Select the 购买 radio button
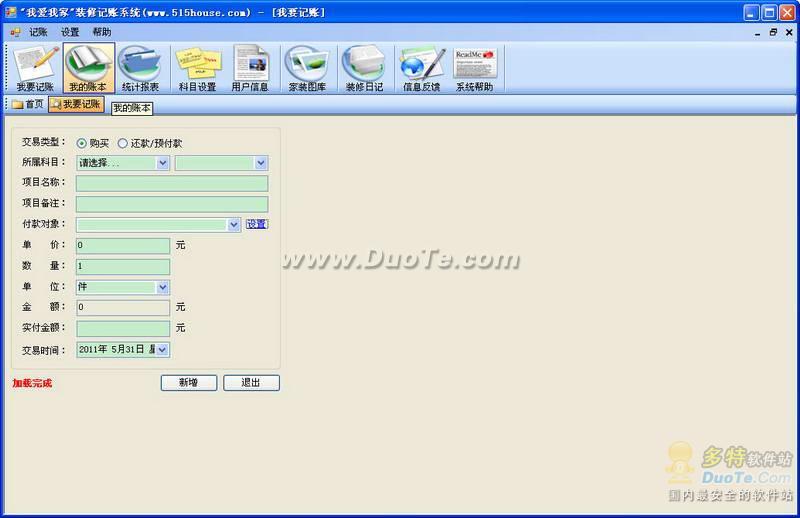Viewport: 800px width, 518px height. [x=81, y=143]
